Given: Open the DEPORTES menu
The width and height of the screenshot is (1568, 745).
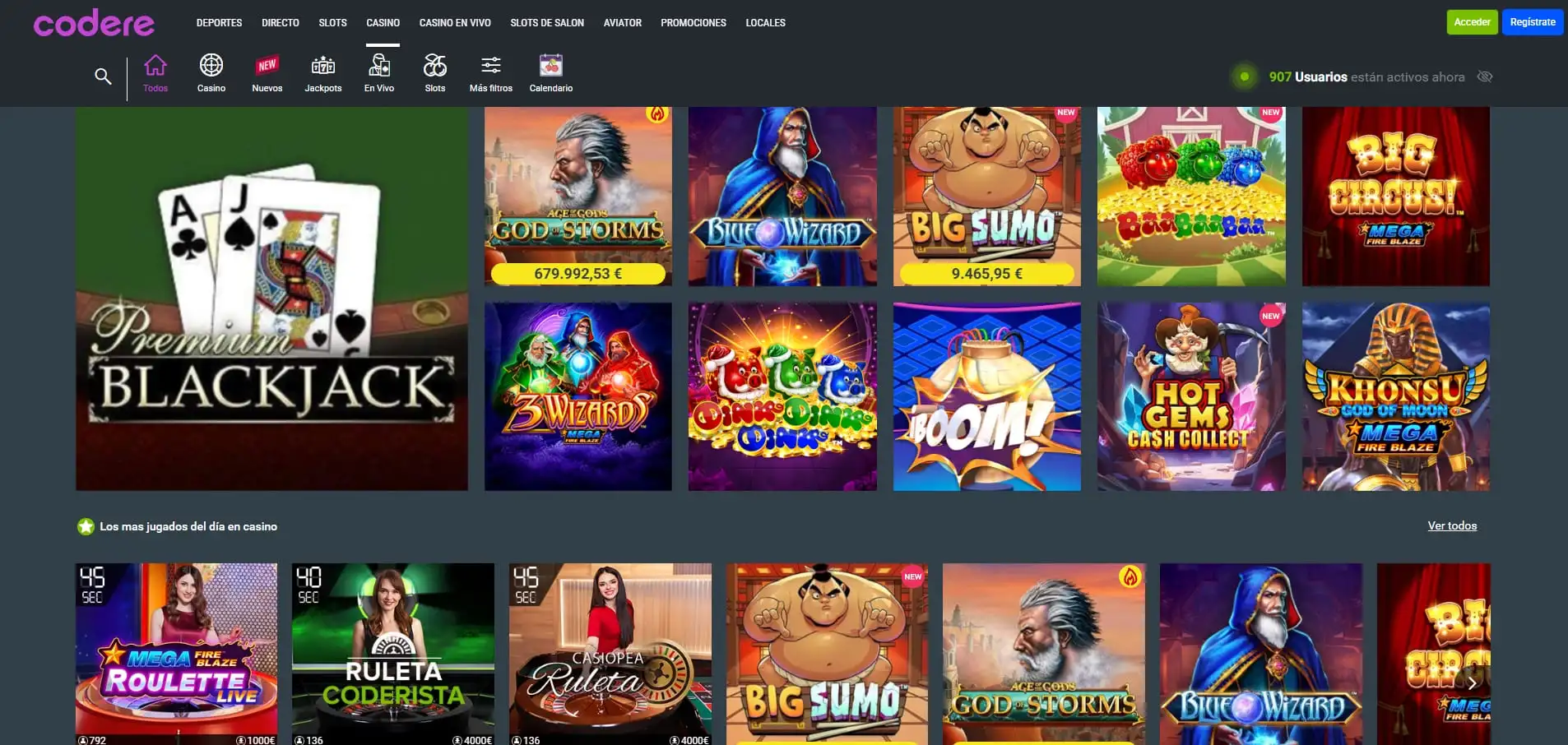Looking at the screenshot, I should pos(219,23).
